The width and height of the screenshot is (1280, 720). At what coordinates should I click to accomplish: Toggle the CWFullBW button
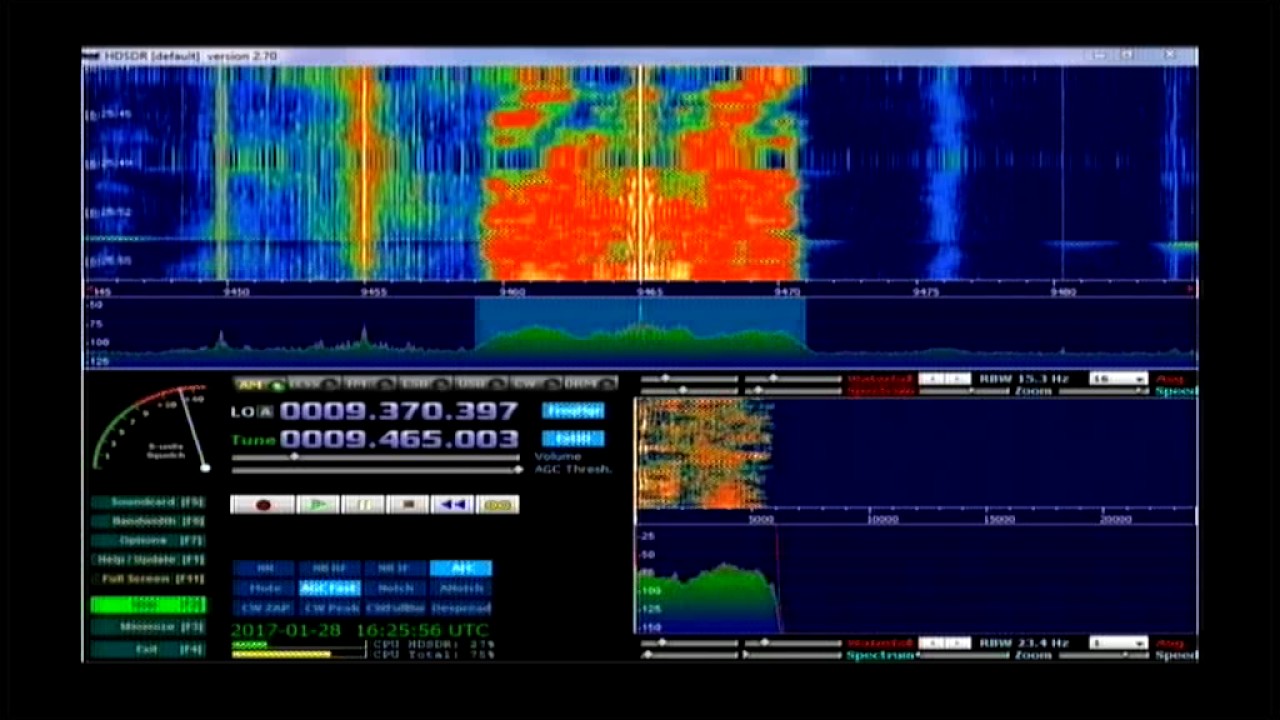tap(395, 608)
